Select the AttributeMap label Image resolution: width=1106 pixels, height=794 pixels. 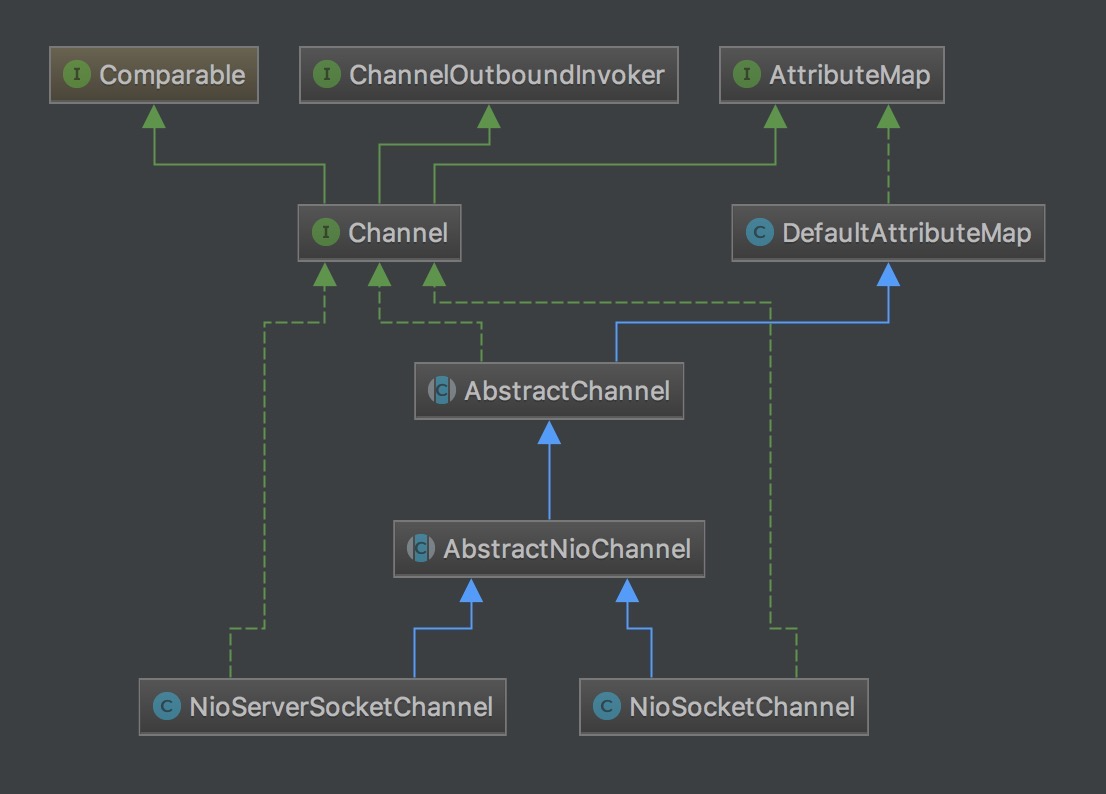pos(849,75)
